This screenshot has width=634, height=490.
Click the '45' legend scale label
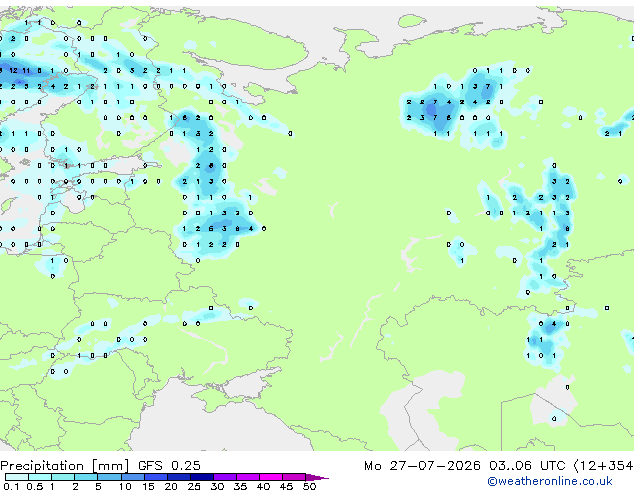[286, 486]
